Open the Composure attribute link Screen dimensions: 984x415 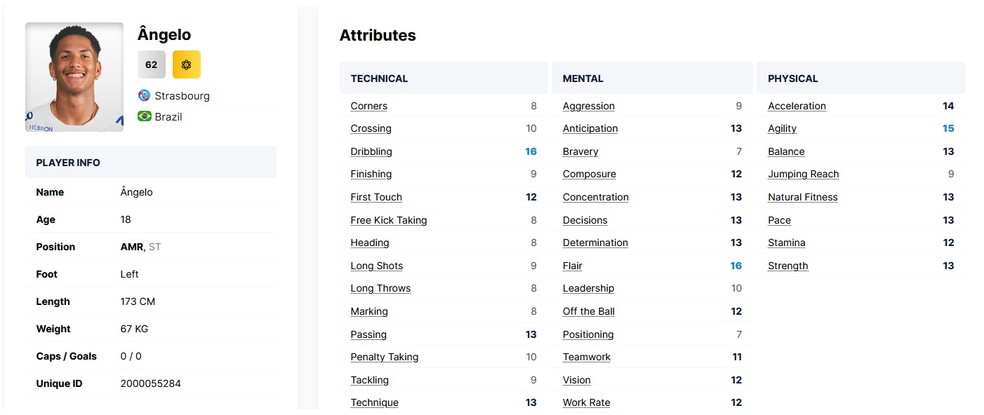[589, 174]
